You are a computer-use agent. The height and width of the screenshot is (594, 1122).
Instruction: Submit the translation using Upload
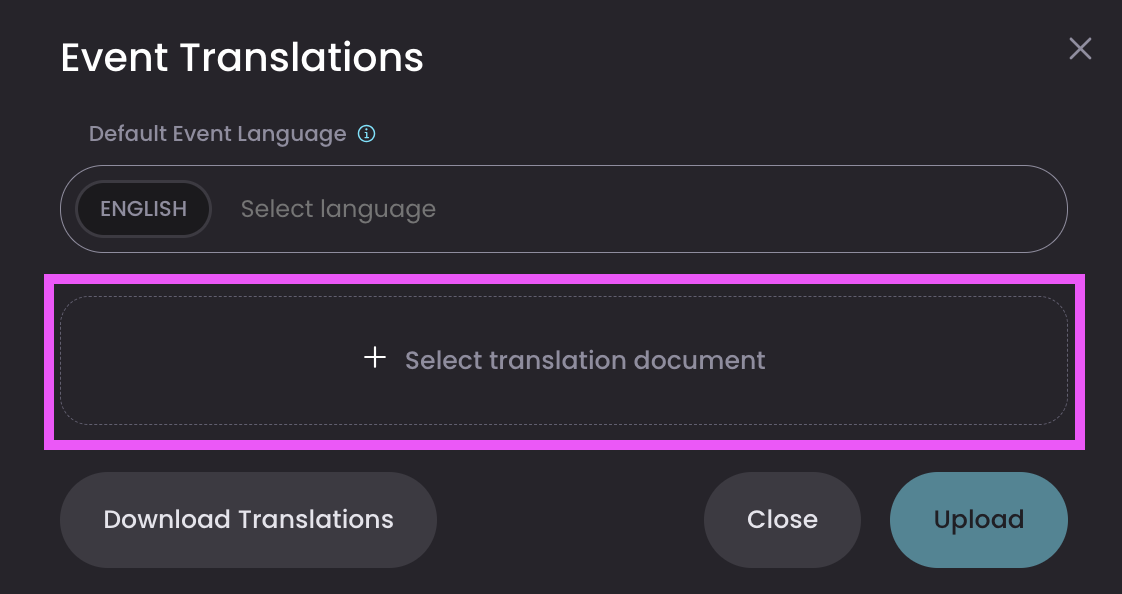(978, 520)
